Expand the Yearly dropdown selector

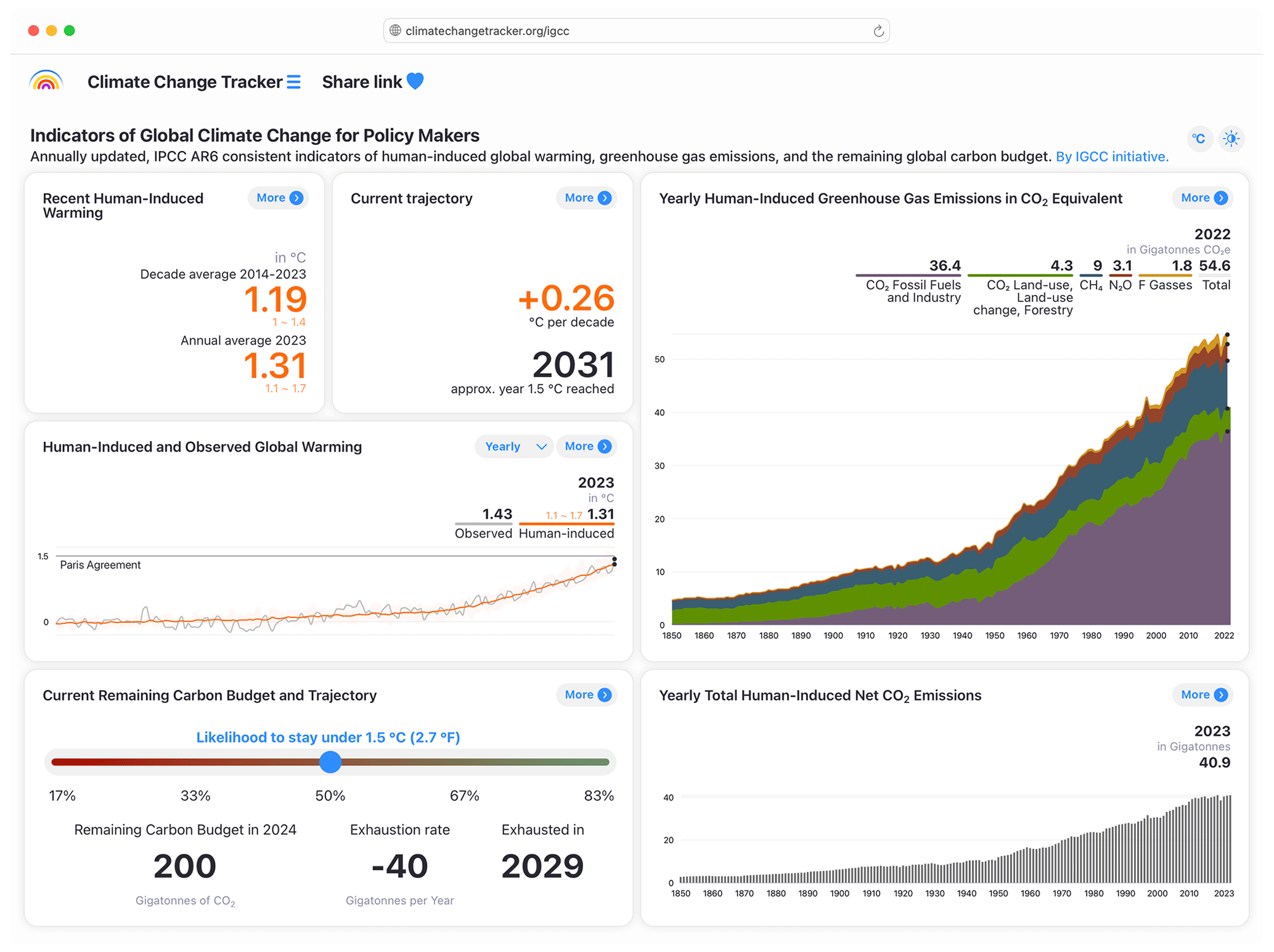pos(504,446)
